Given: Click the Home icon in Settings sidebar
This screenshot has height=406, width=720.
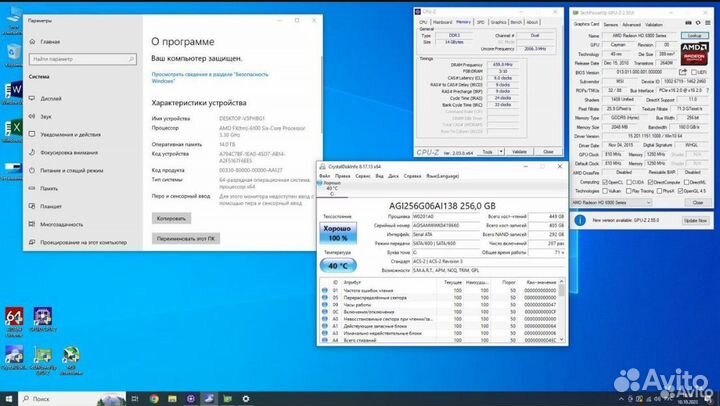Looking at the screenshot, I should click(32, 41).
